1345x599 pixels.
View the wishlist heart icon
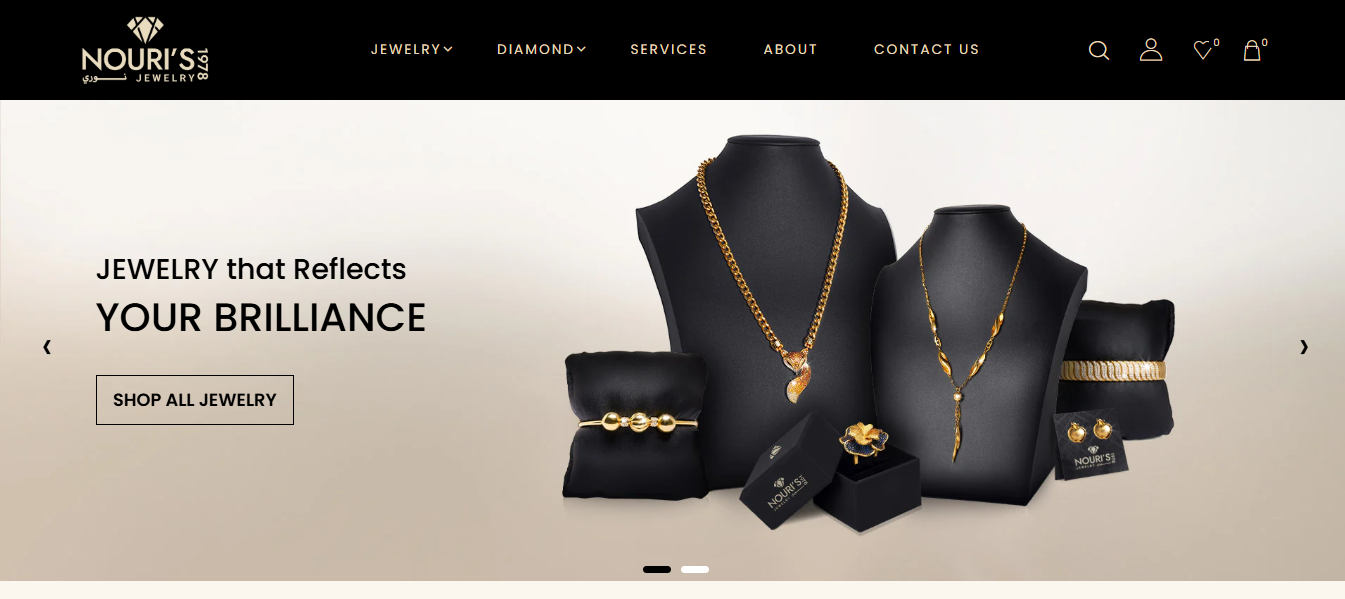click(1203, 50)
